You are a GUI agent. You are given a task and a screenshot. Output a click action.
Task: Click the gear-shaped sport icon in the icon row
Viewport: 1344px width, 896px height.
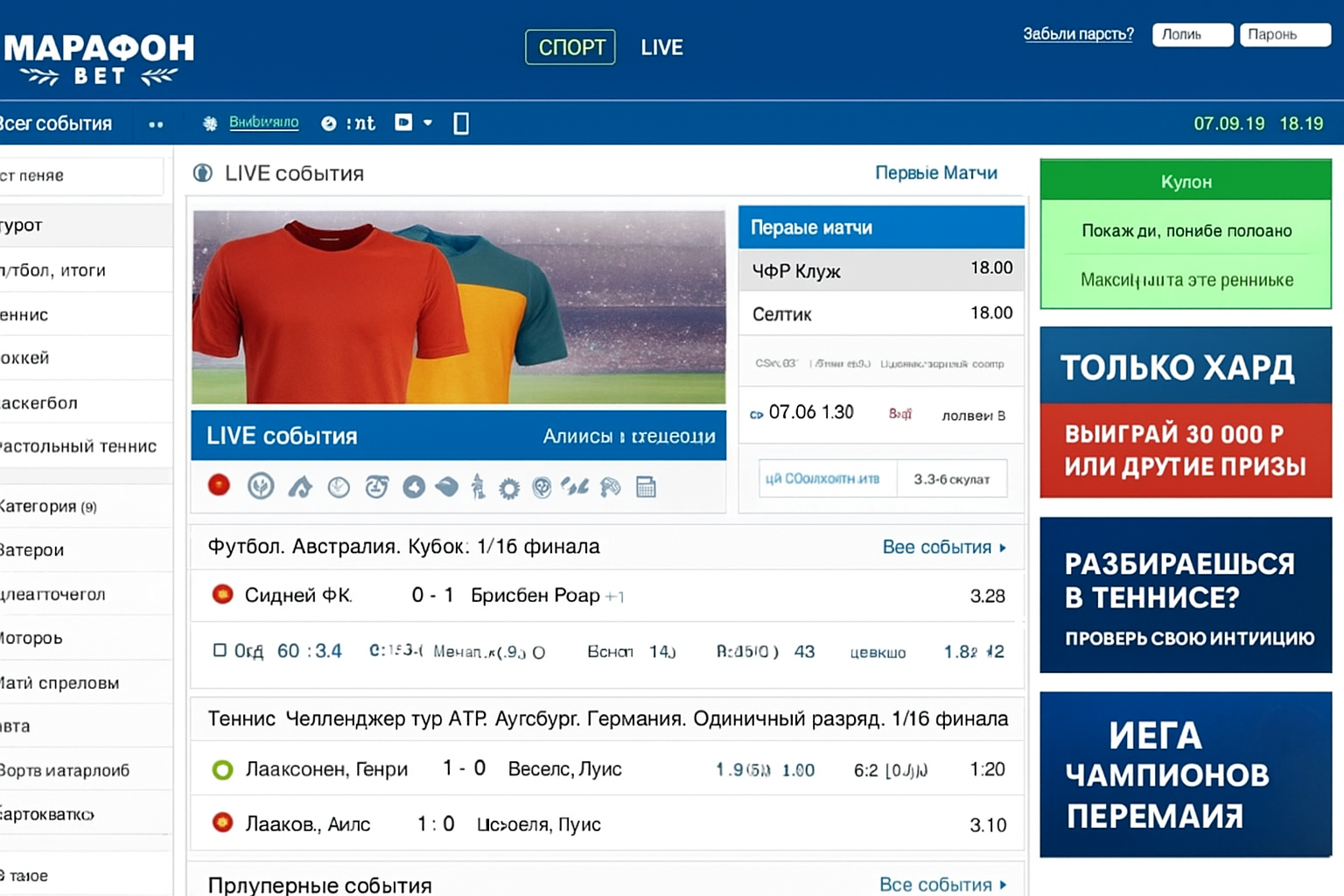click(x=510, y=486)
